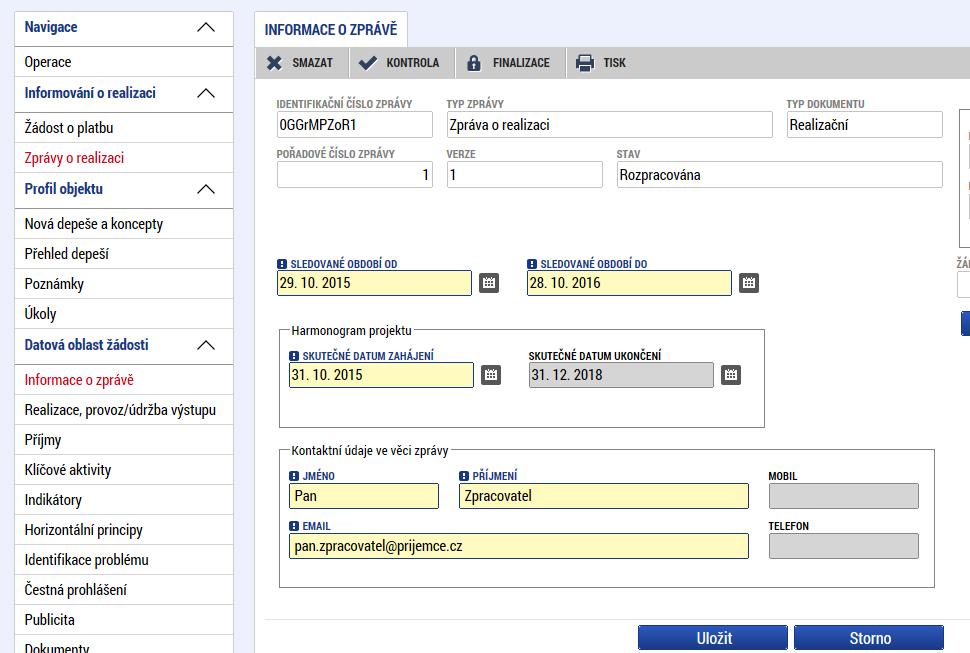Open Klíčové aktivity

[124, 470]
